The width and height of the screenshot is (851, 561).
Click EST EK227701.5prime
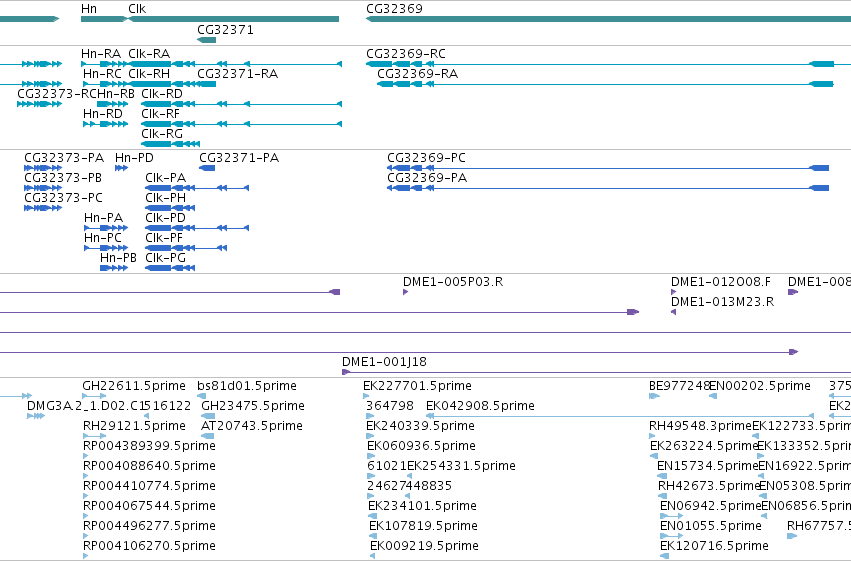pos(417,386)
